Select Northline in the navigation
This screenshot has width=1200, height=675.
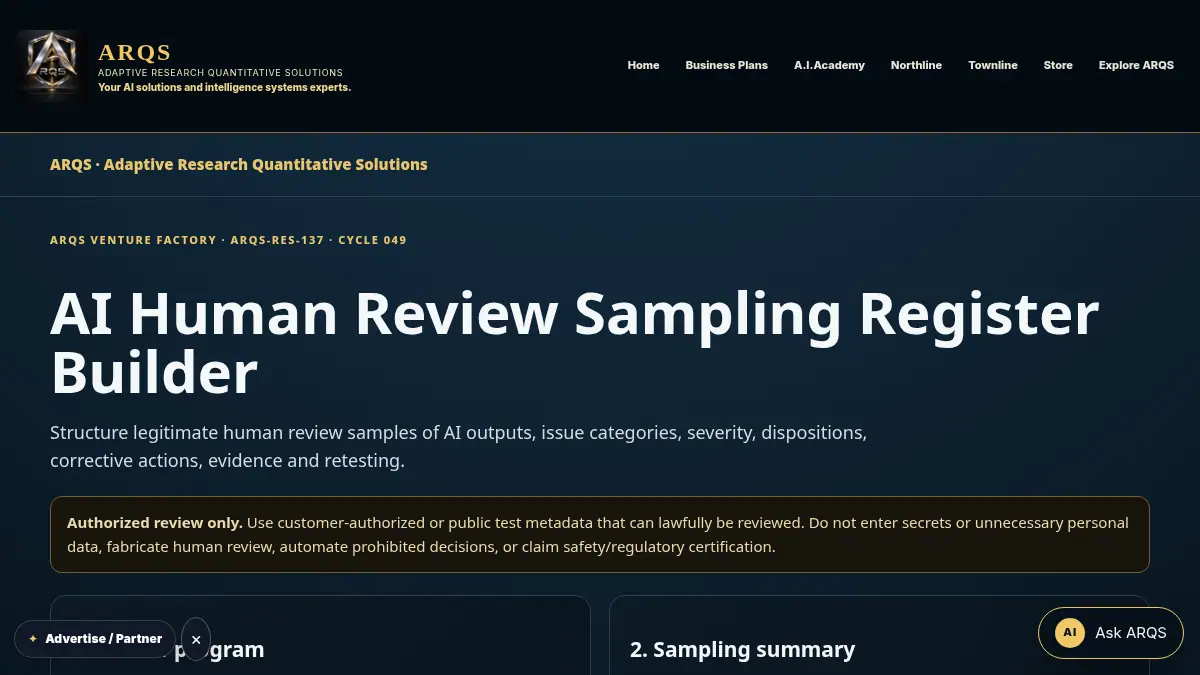pos(916,65)
